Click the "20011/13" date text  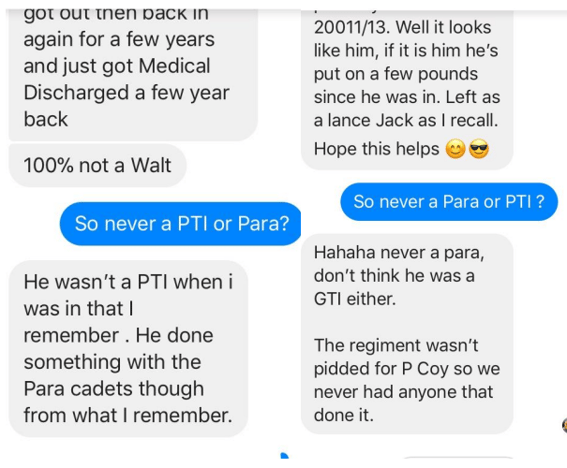point(351,27)
